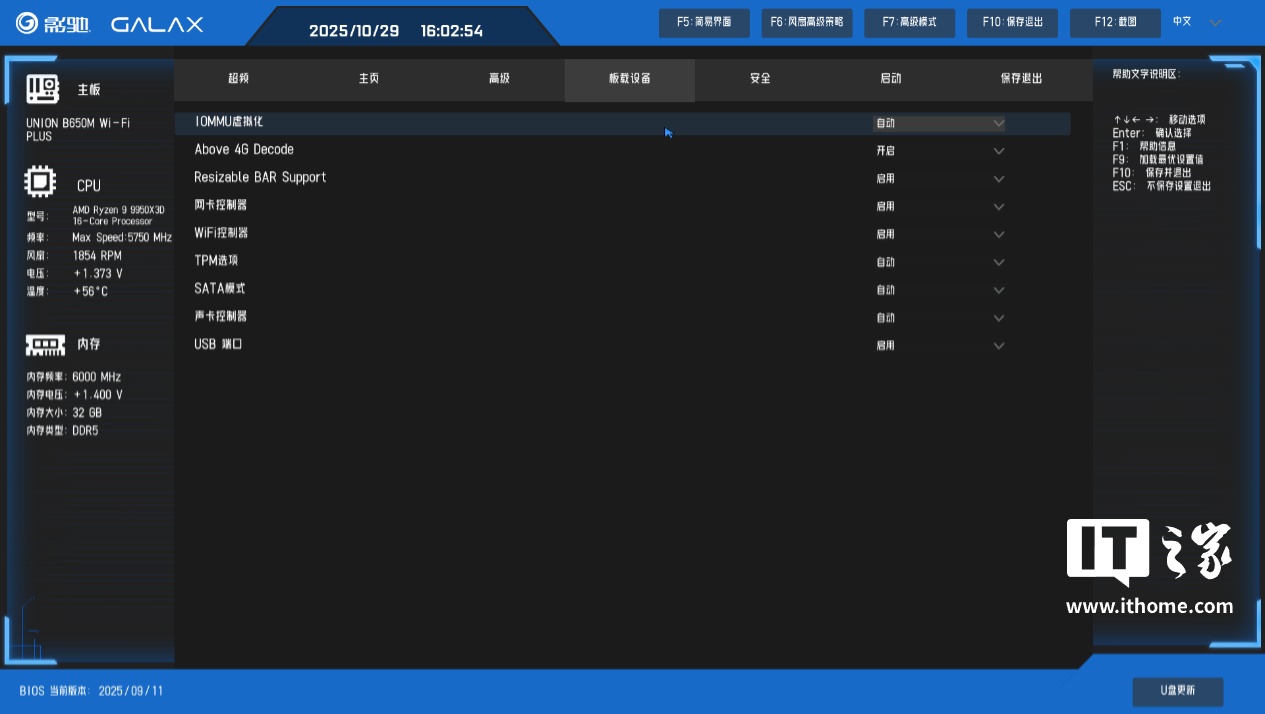Go to the 启动 tab
The width and height of the screenshot is (1265, 714).
(x=890, y=79)
